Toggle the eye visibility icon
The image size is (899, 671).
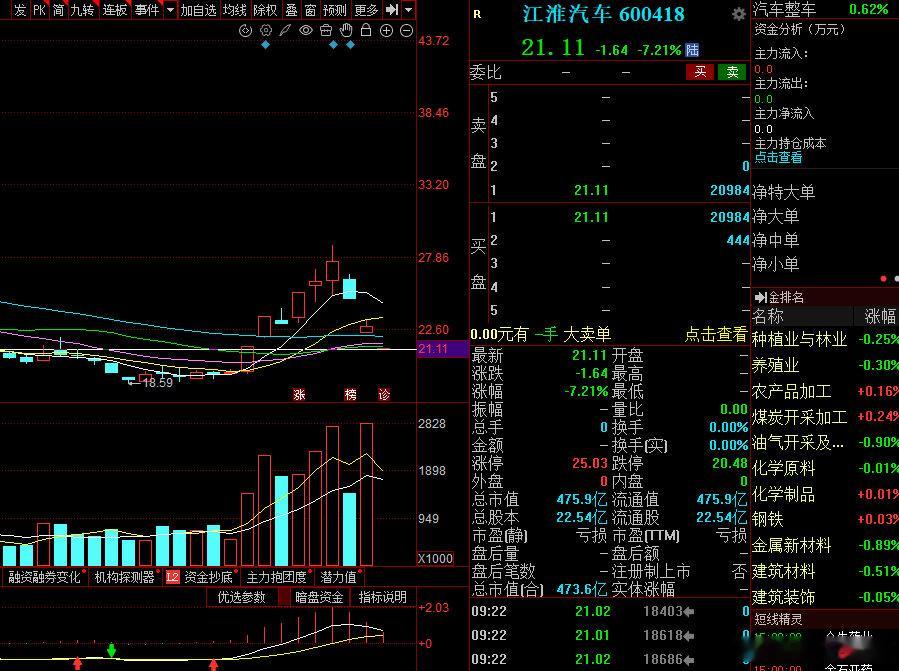click(306, 31)
